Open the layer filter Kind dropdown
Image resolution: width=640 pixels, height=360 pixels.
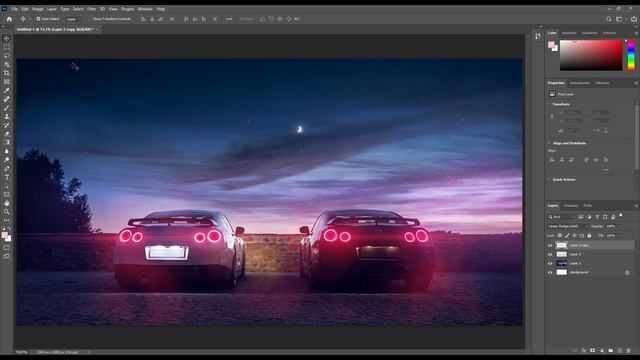pos(561,217)
